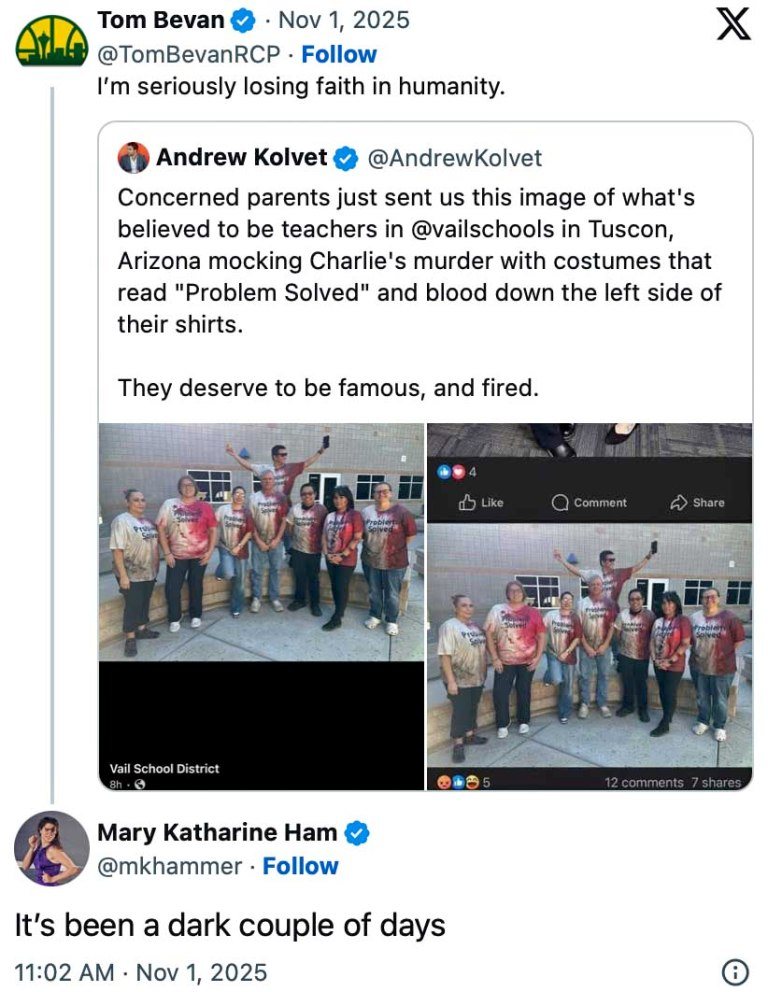Click Andrew Kolvet's verified checkmark
Viewport: 768px width, 992px height.
click(x=346, y=158)
